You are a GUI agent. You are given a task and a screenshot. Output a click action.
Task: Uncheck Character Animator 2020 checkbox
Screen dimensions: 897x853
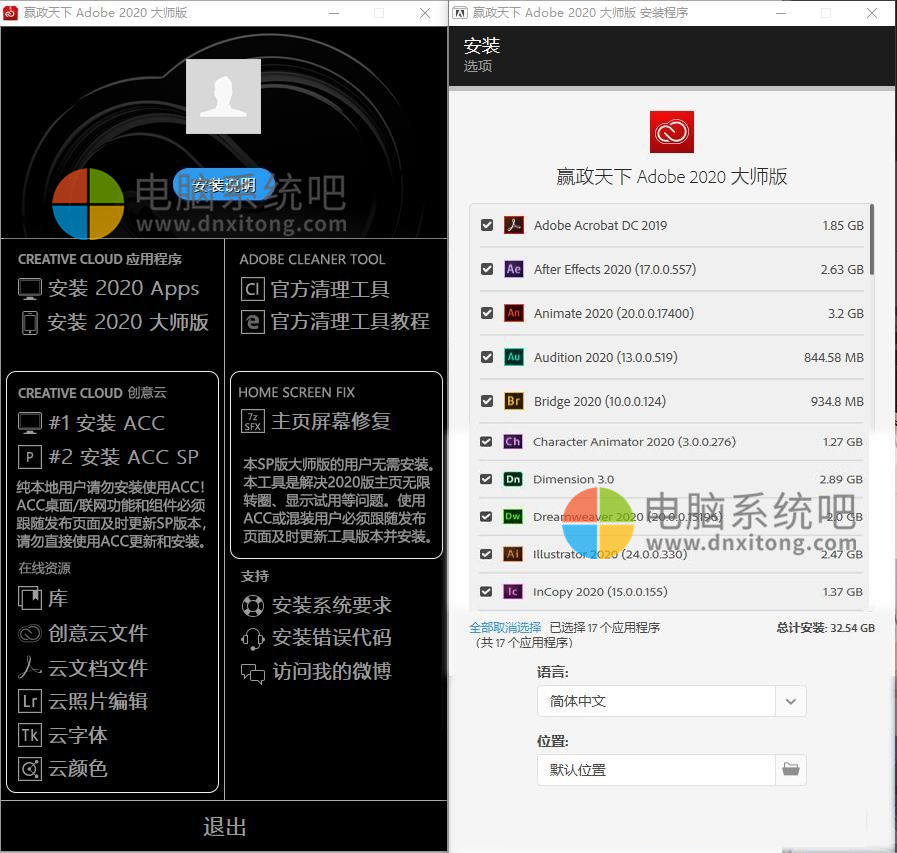click(486, 442)
